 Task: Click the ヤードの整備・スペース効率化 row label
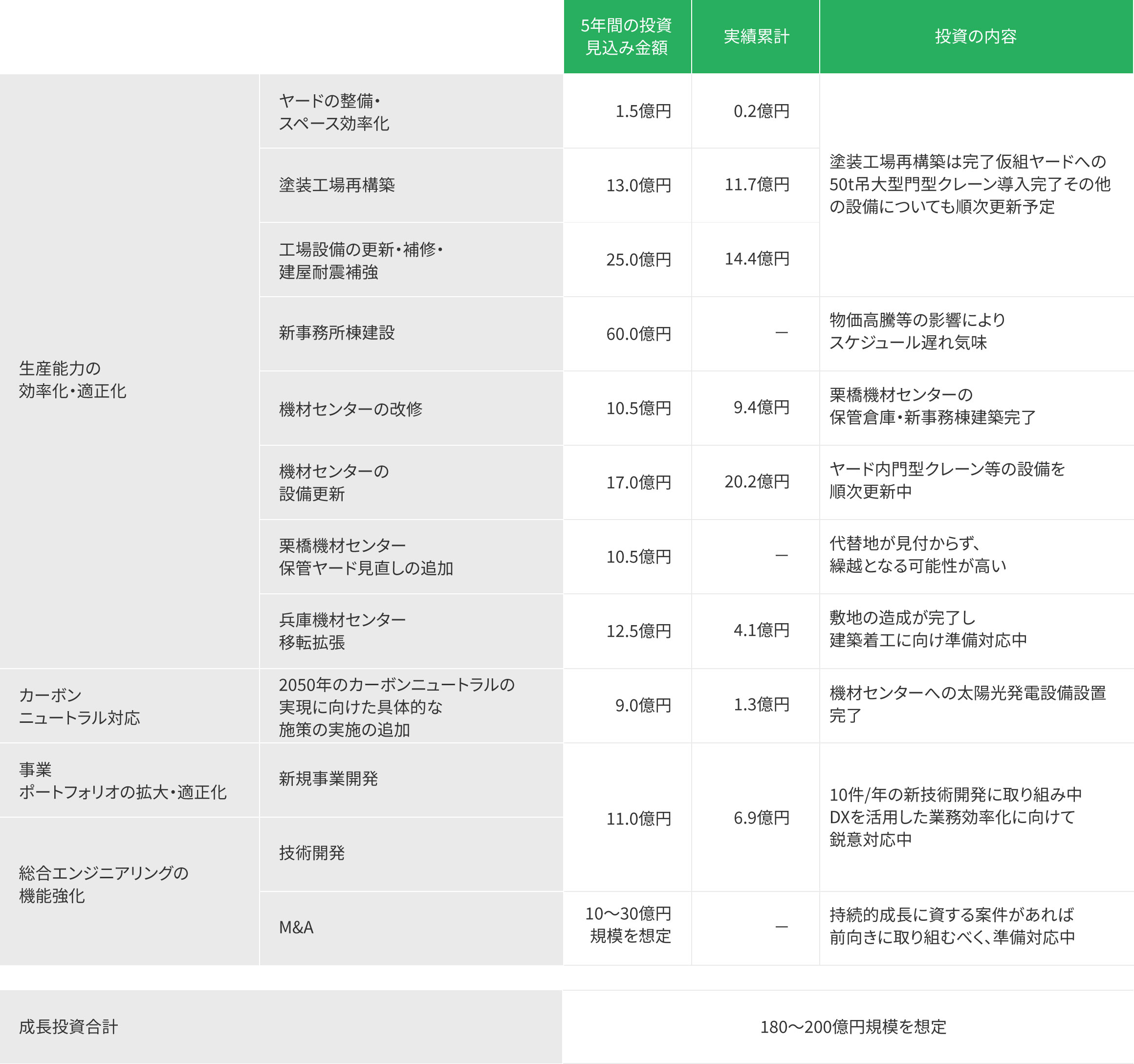(334, 112)
